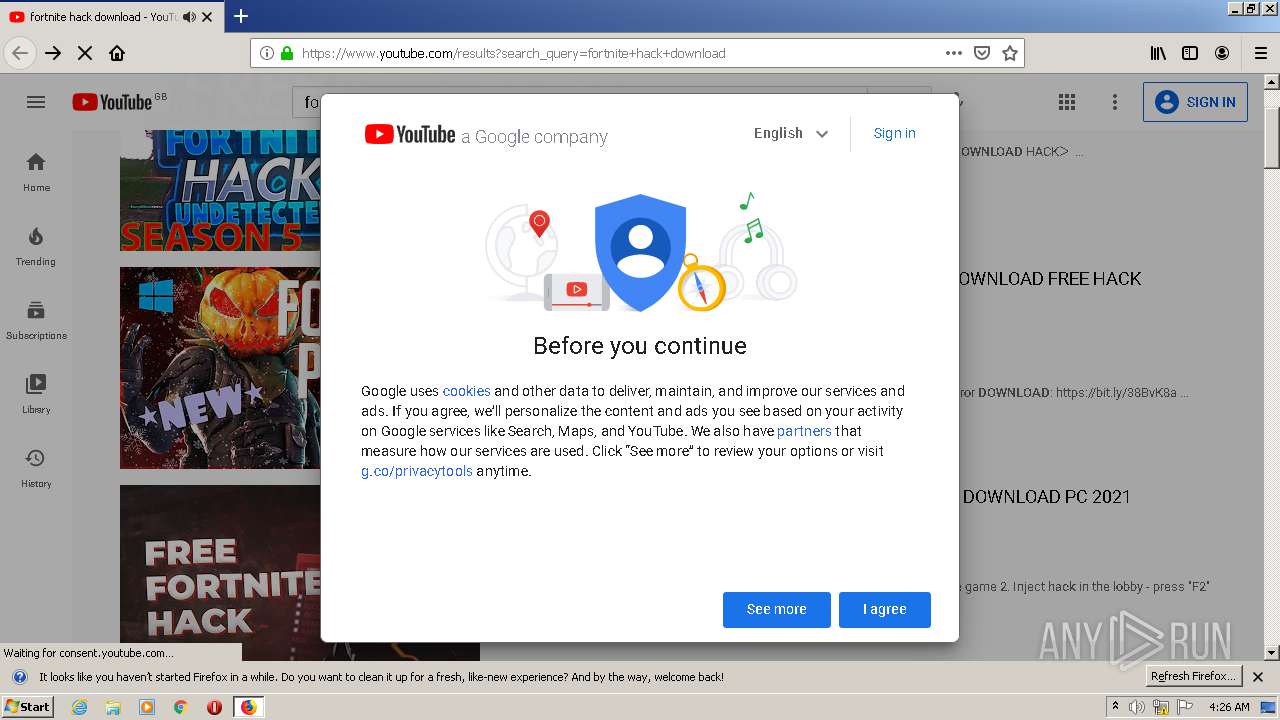Open the FREE FORTNITE HACK video thumbnail

pos(220,572)
